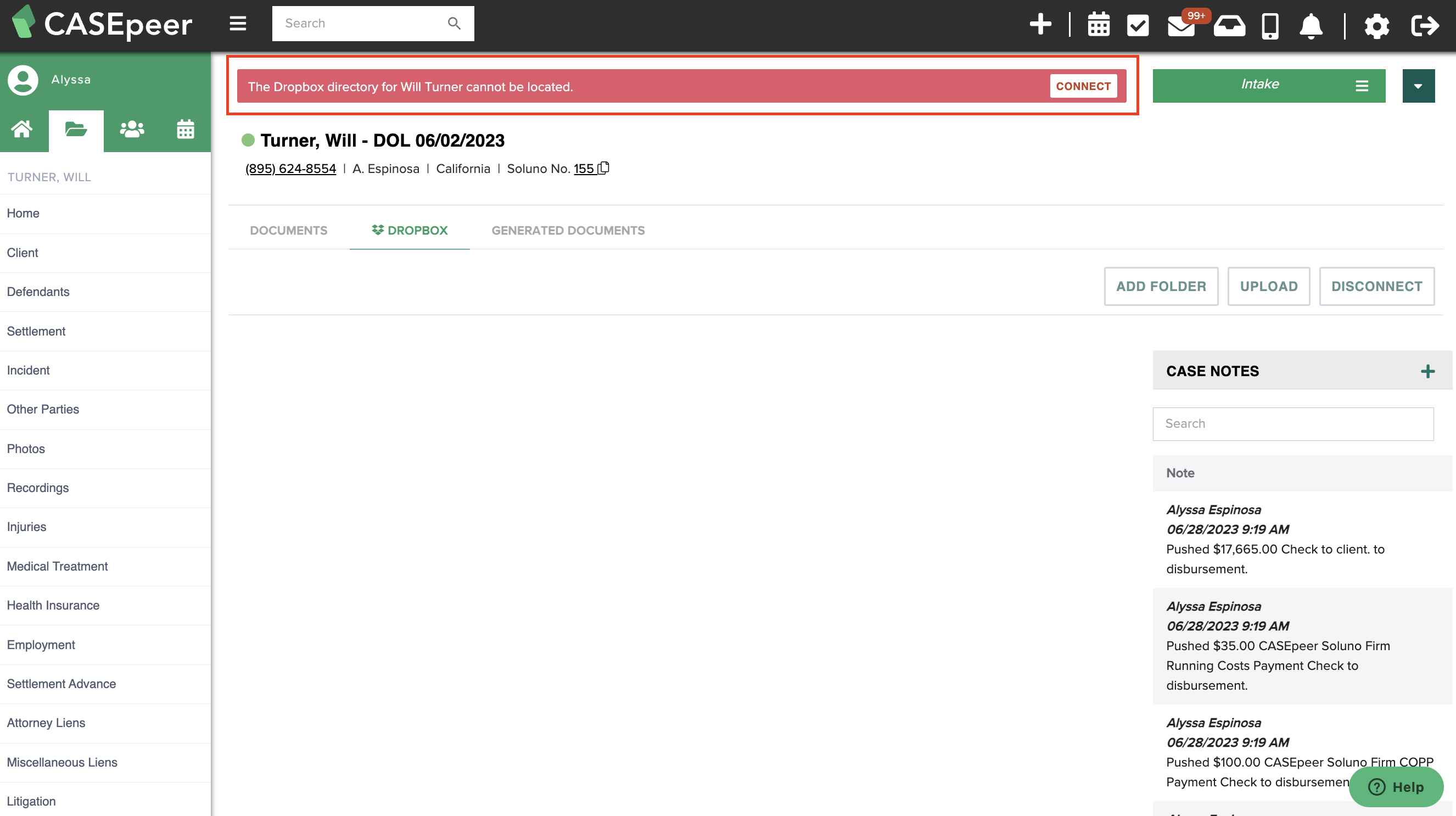Open Recordings in the sidebar
This screenshot has height=816, width=1456.
(105, 488)
